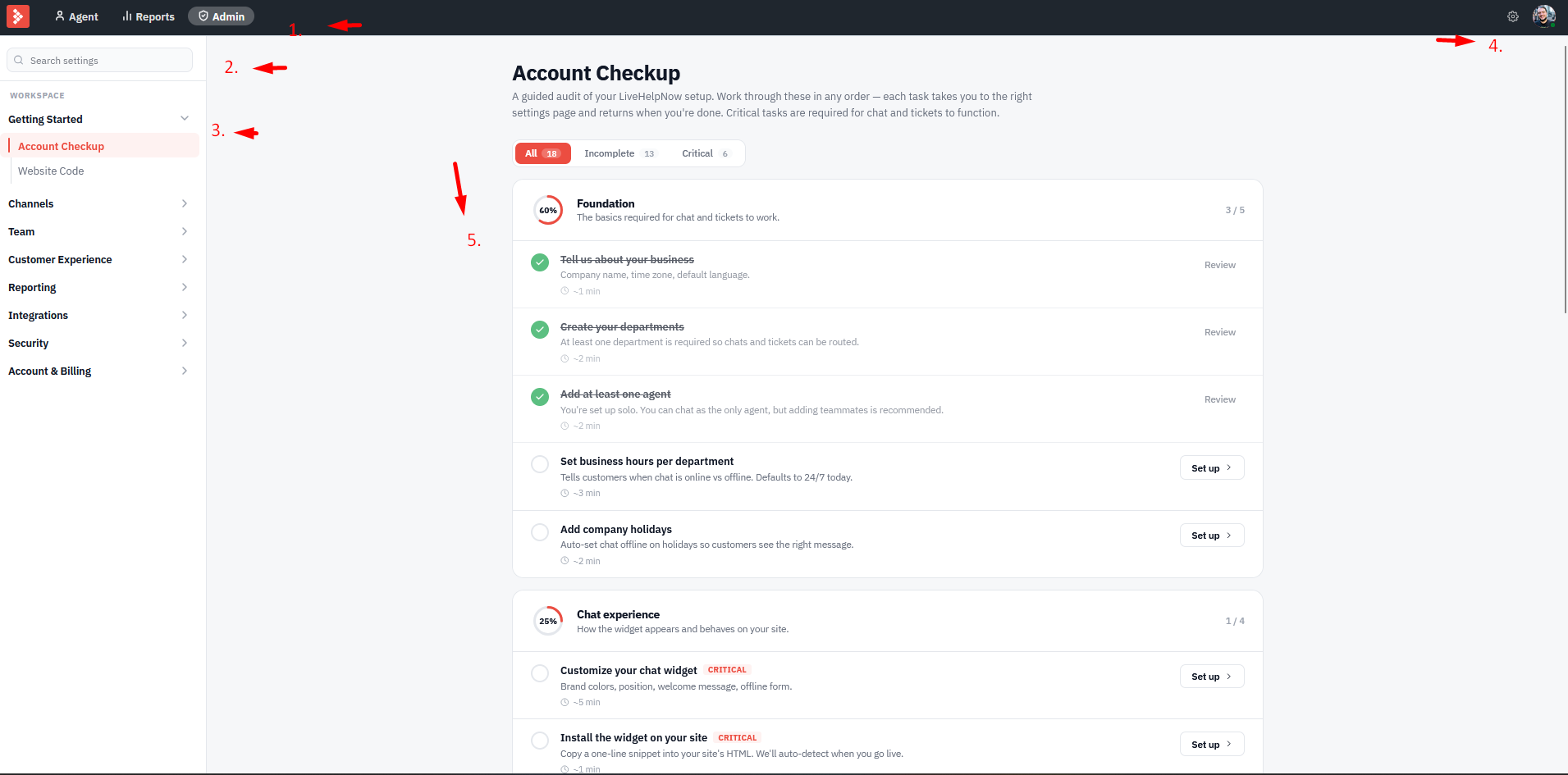Screen dimensions: 1568x775
Task: Open the settings gear icon
Action: click(1513, 16)
